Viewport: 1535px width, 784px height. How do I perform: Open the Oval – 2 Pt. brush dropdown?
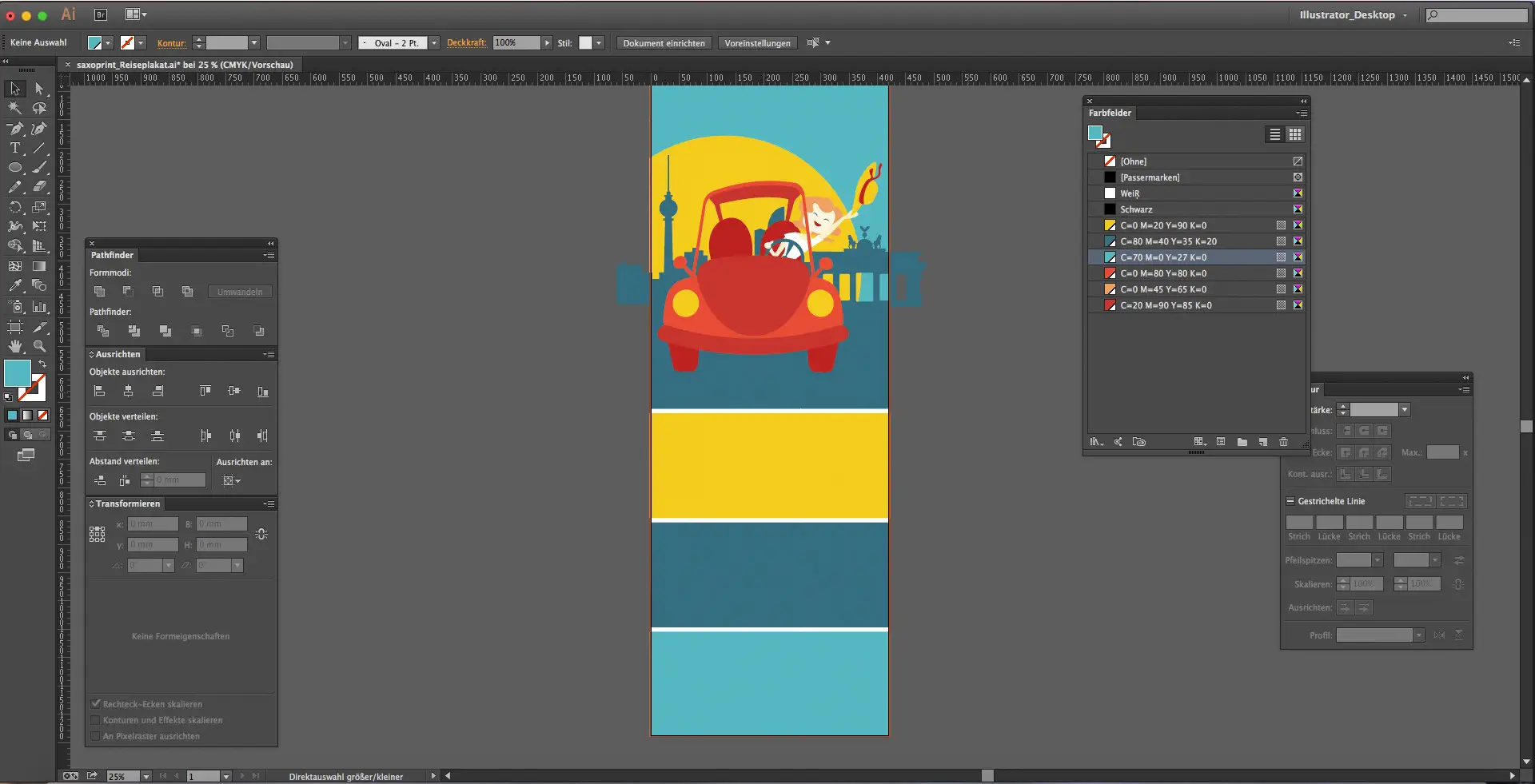pyautogui.click(x=434, y=43)
